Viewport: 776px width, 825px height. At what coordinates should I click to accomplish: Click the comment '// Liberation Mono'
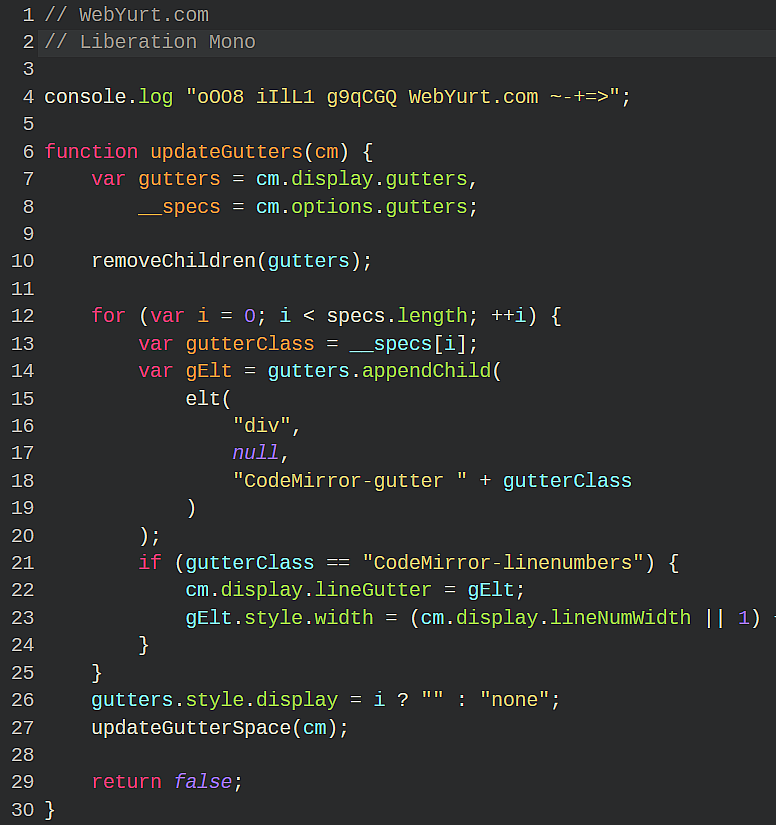150,42
